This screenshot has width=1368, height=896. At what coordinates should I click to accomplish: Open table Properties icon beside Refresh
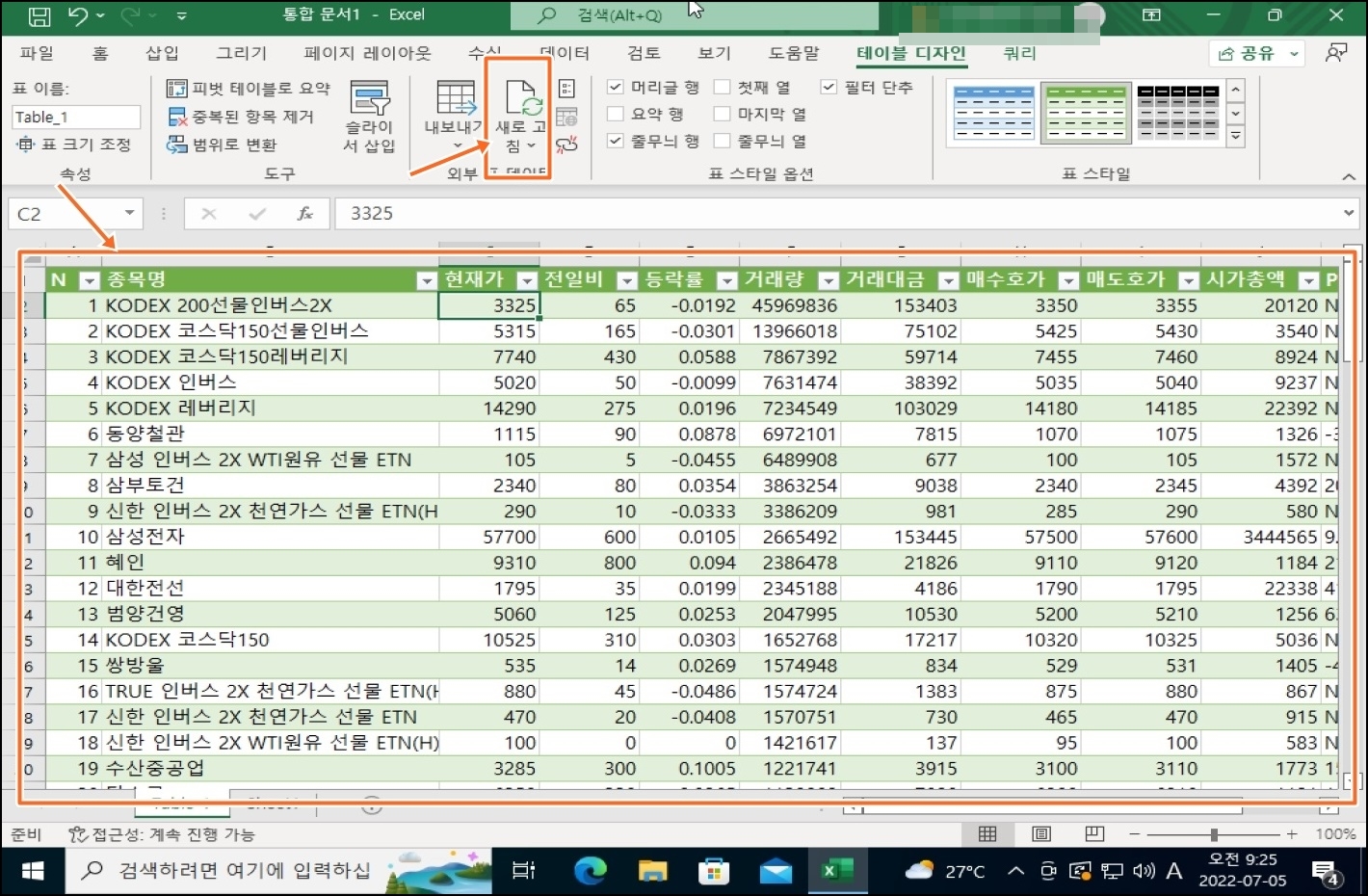coord(566,89)
